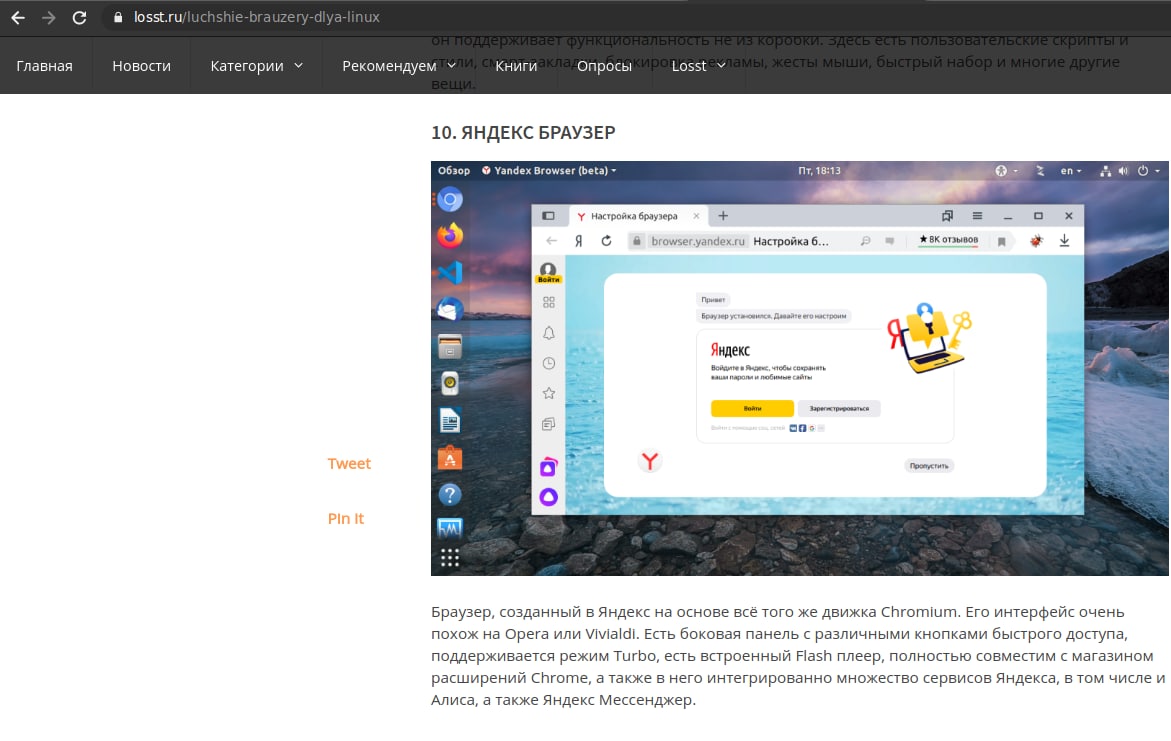
Task: Launch Firefox from the Ubuntu dock
Action: click(450, 235)
